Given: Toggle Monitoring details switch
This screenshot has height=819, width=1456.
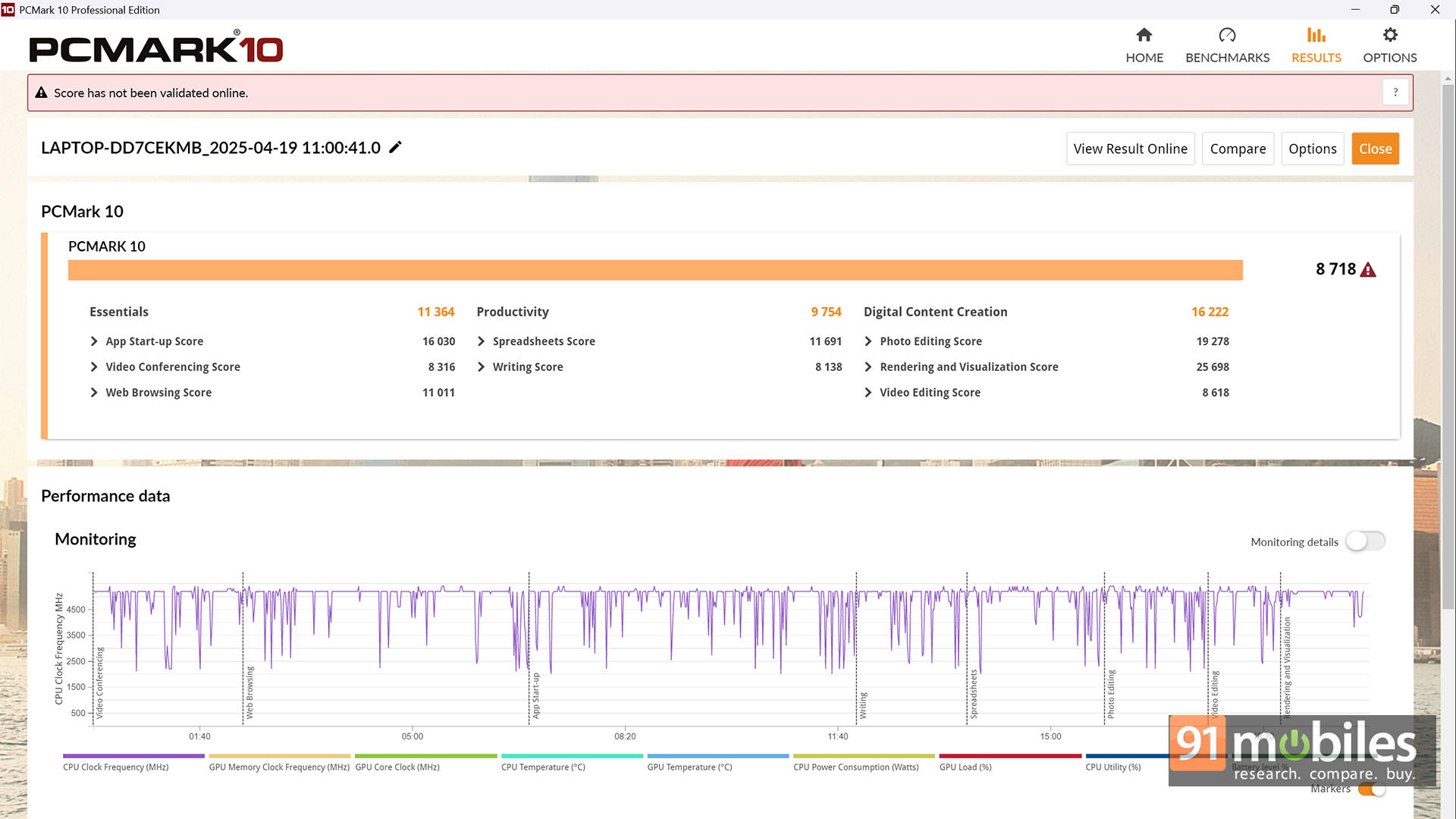Looking at the screenshot, I should 1365,541.
